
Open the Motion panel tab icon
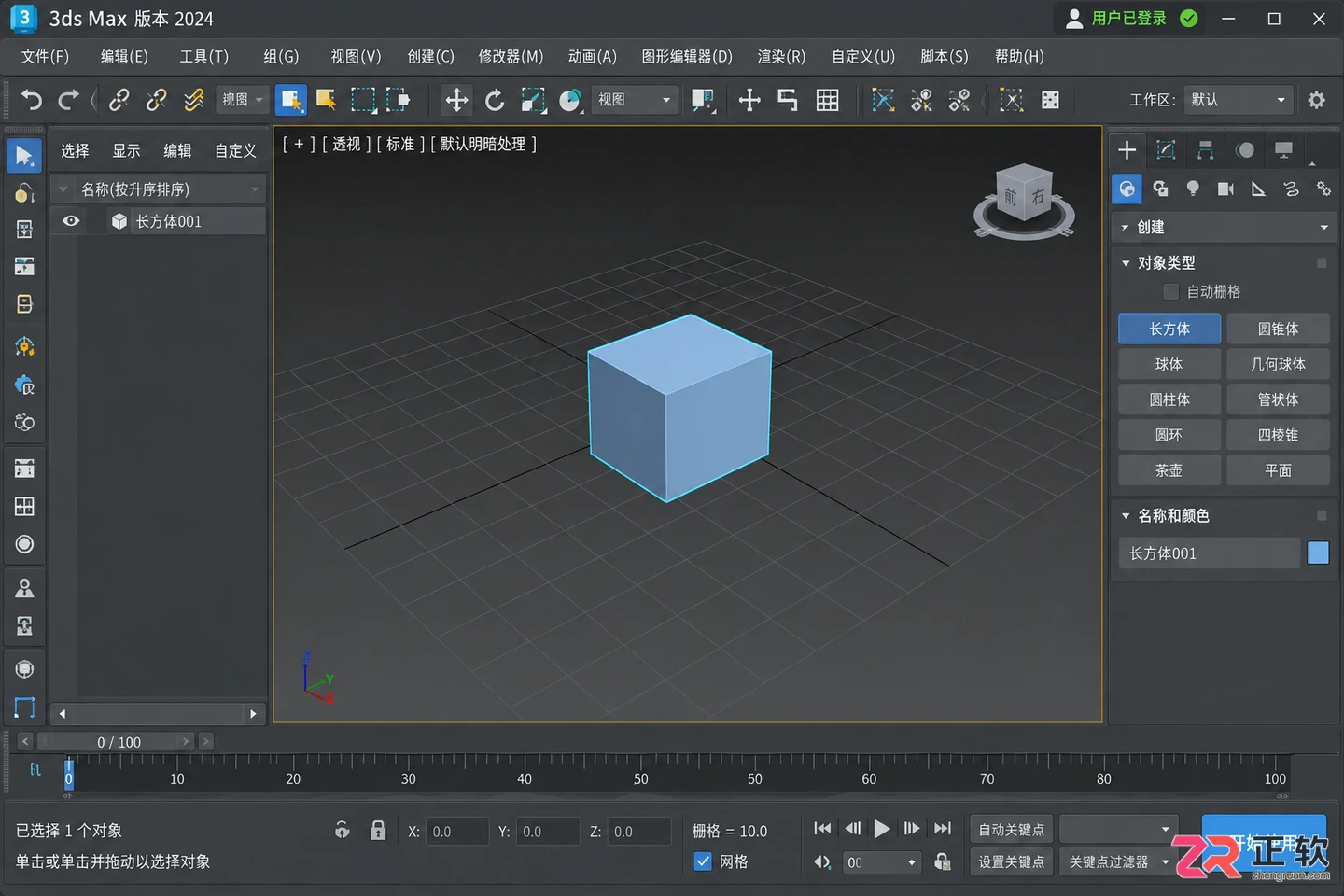click(x=1245, y=149)
